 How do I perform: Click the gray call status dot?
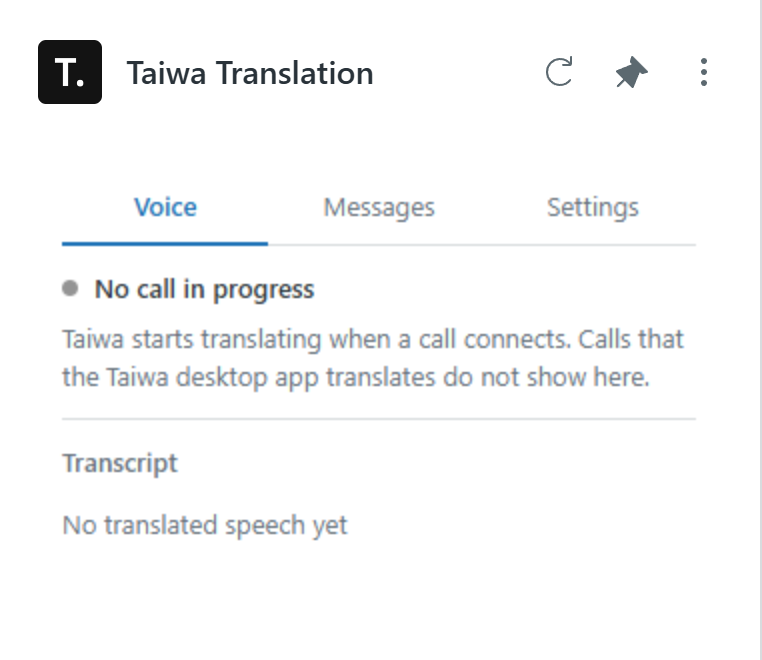[x=70, y=288]
